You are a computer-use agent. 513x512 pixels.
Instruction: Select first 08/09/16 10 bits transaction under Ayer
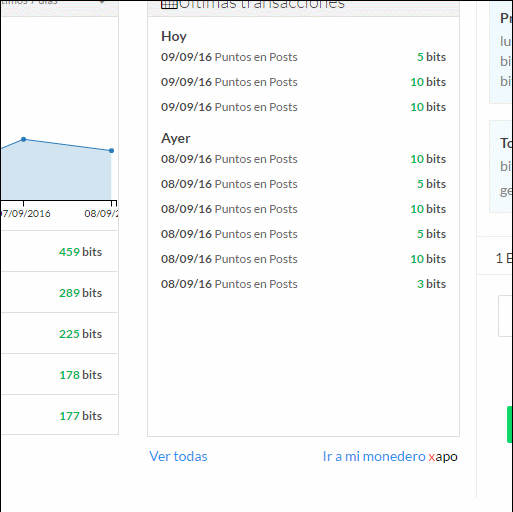pos(303,159)
